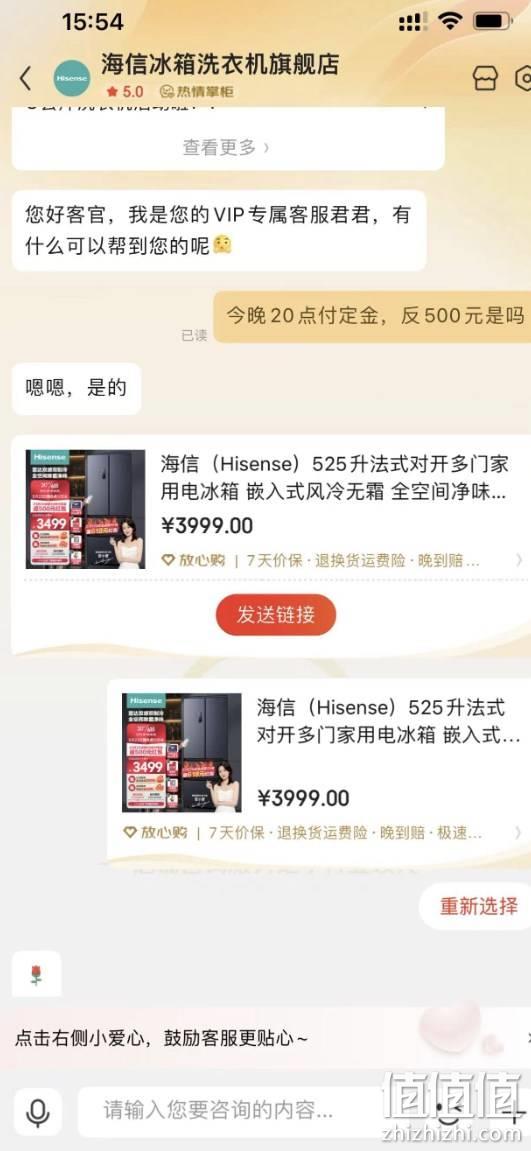Image resolution: width=531 pixels, height=1151 pixels.
Task: Open the first Hisense fridge thumbnail
Action: coord(85,509)
